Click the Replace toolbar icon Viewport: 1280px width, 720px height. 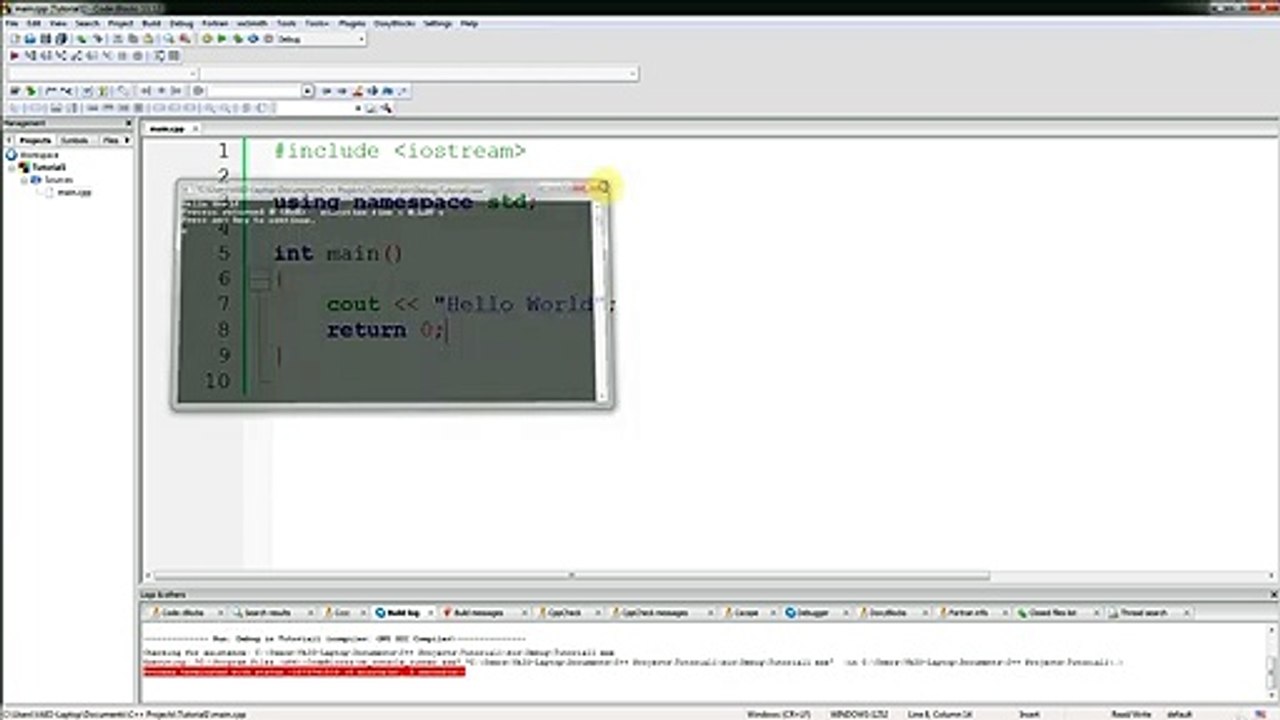click(185, 39)
